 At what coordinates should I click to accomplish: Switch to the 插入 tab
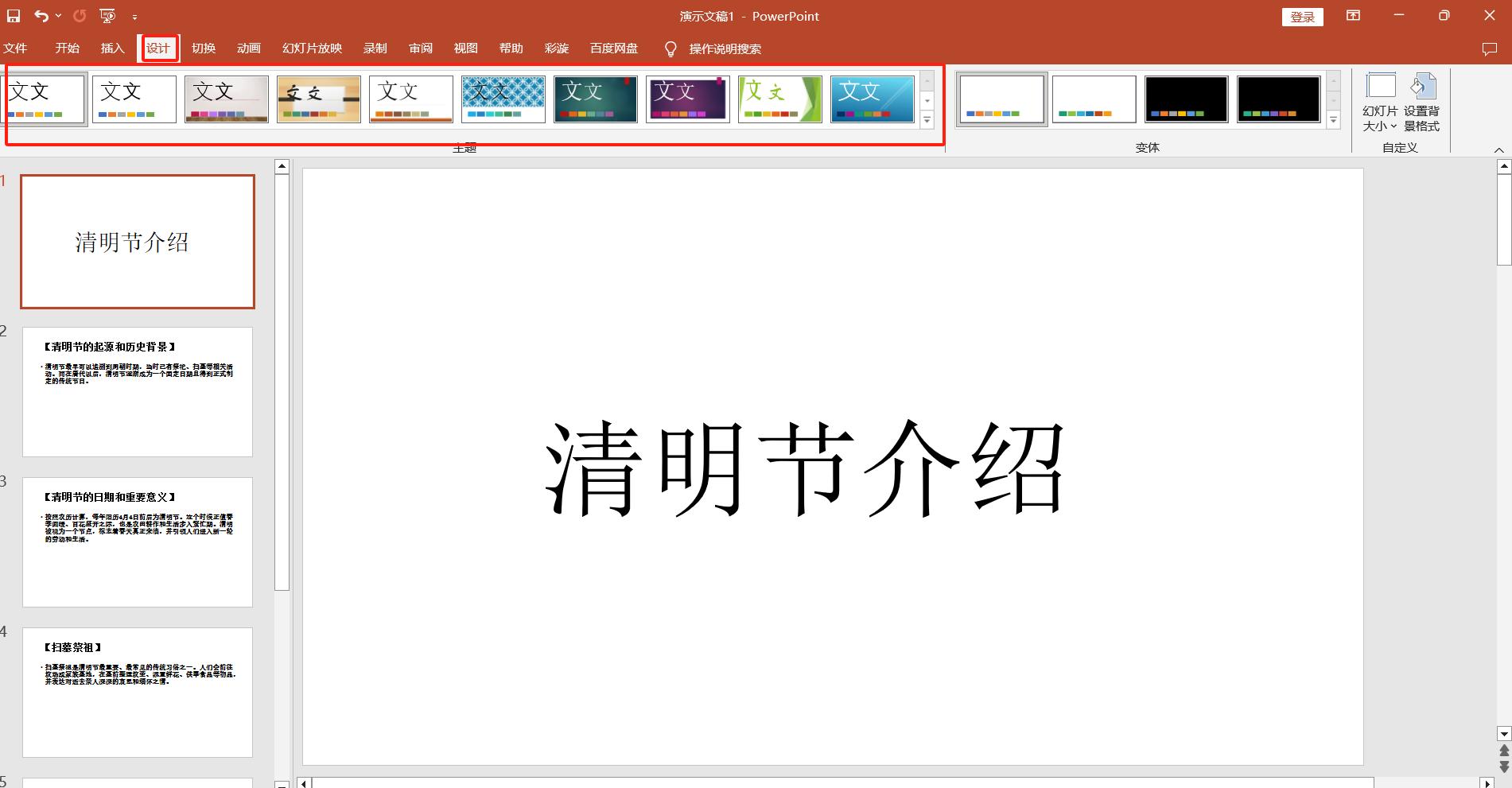(x=111, y=49)
